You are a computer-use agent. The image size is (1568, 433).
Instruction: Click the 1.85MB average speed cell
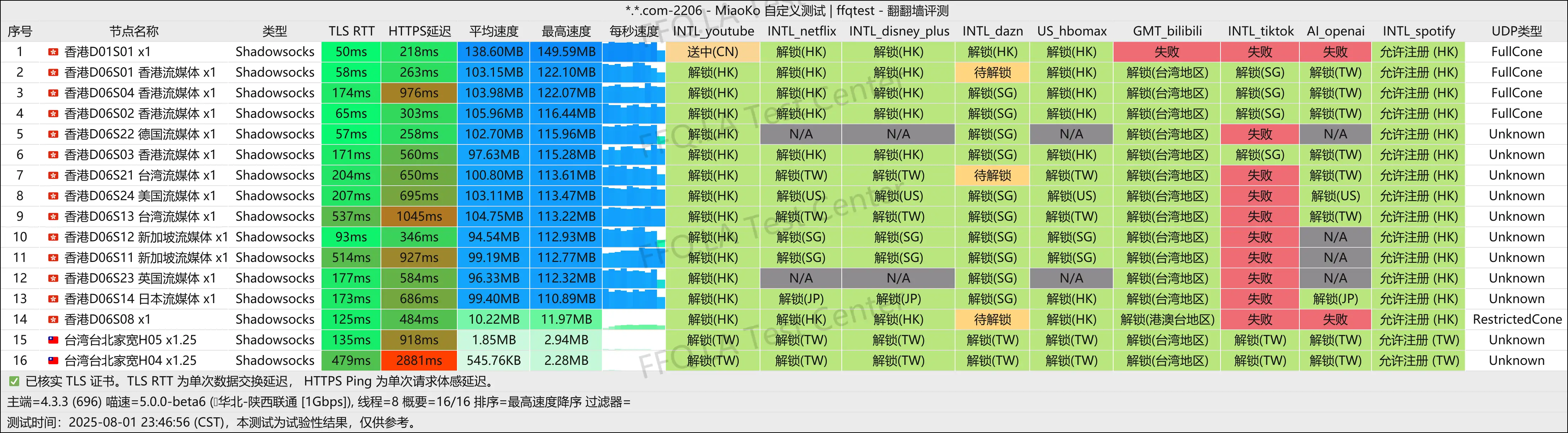pos(494,340)
